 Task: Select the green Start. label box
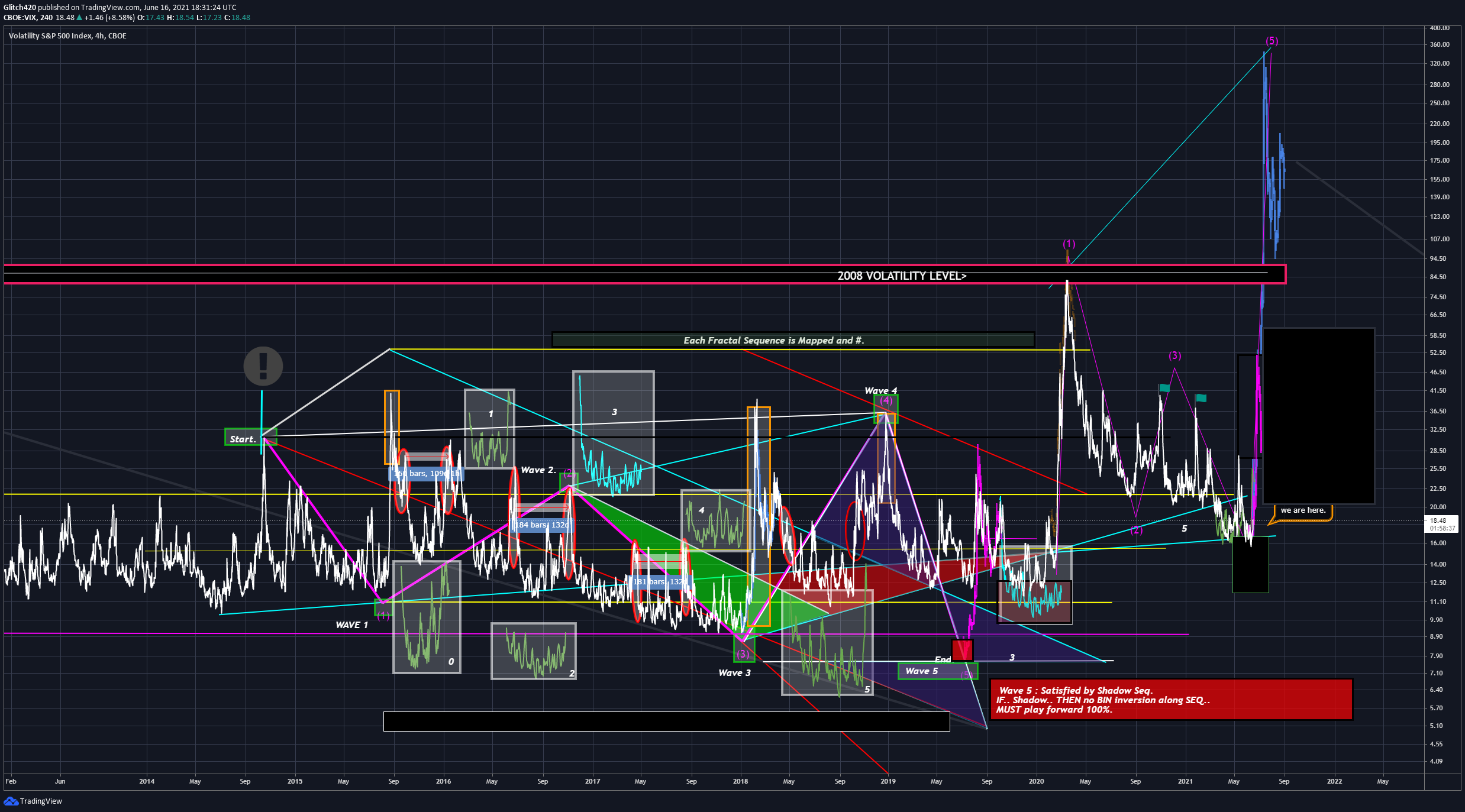[x=250, y=438]
